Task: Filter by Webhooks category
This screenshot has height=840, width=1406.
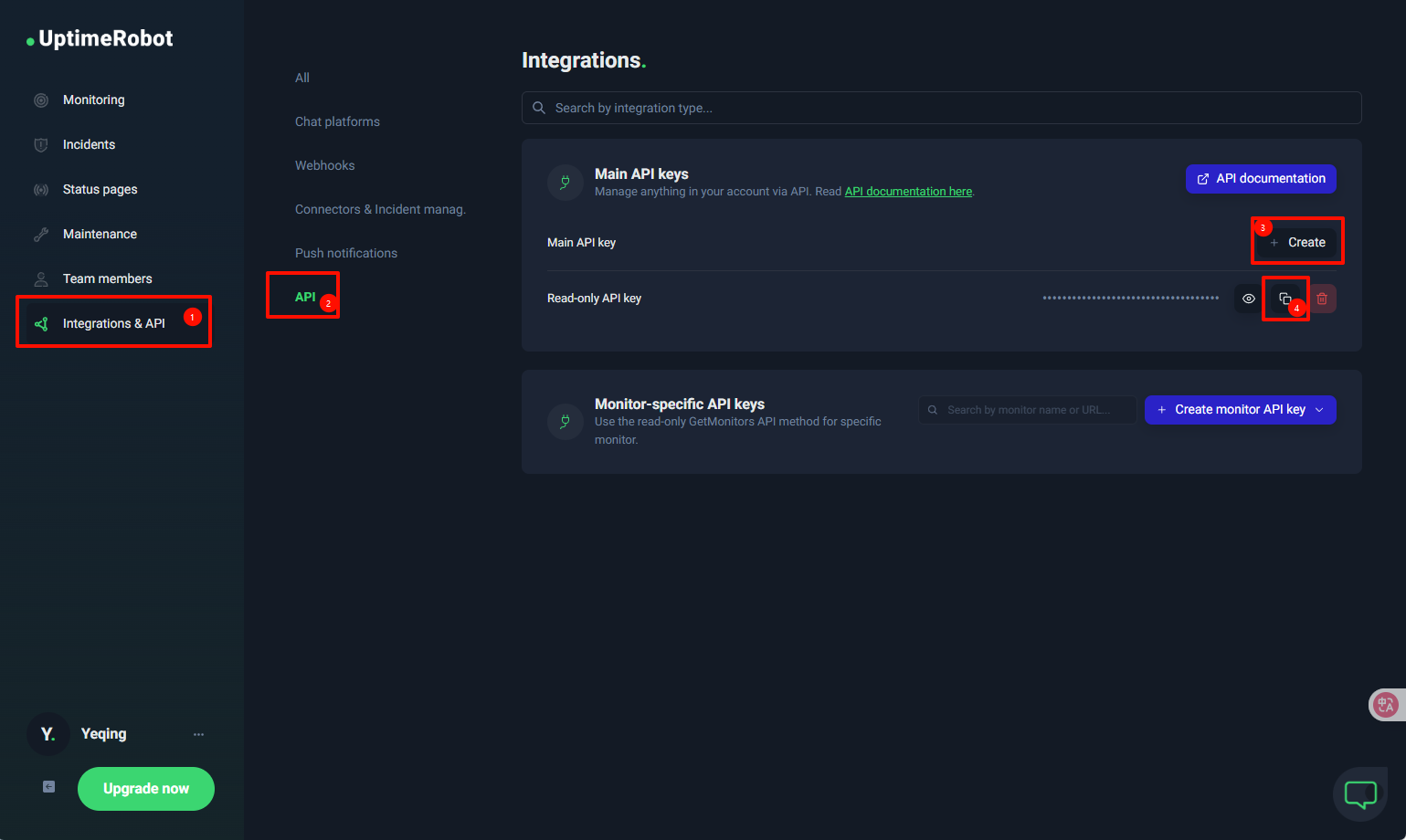Action: click(x=324, y=166)
